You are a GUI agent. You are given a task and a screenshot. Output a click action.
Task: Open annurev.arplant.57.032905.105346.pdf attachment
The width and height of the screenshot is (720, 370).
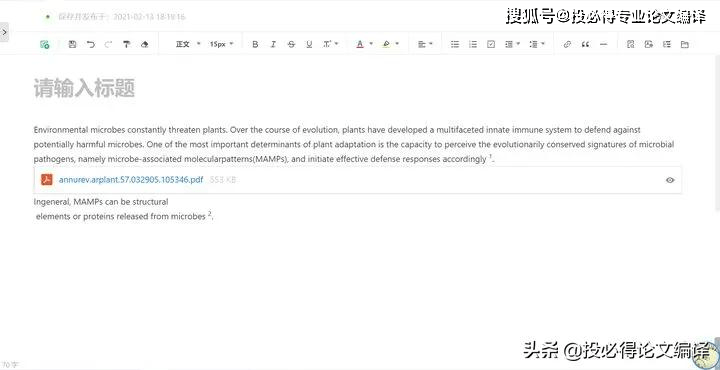pyautogui.click(x=131, y=179)
